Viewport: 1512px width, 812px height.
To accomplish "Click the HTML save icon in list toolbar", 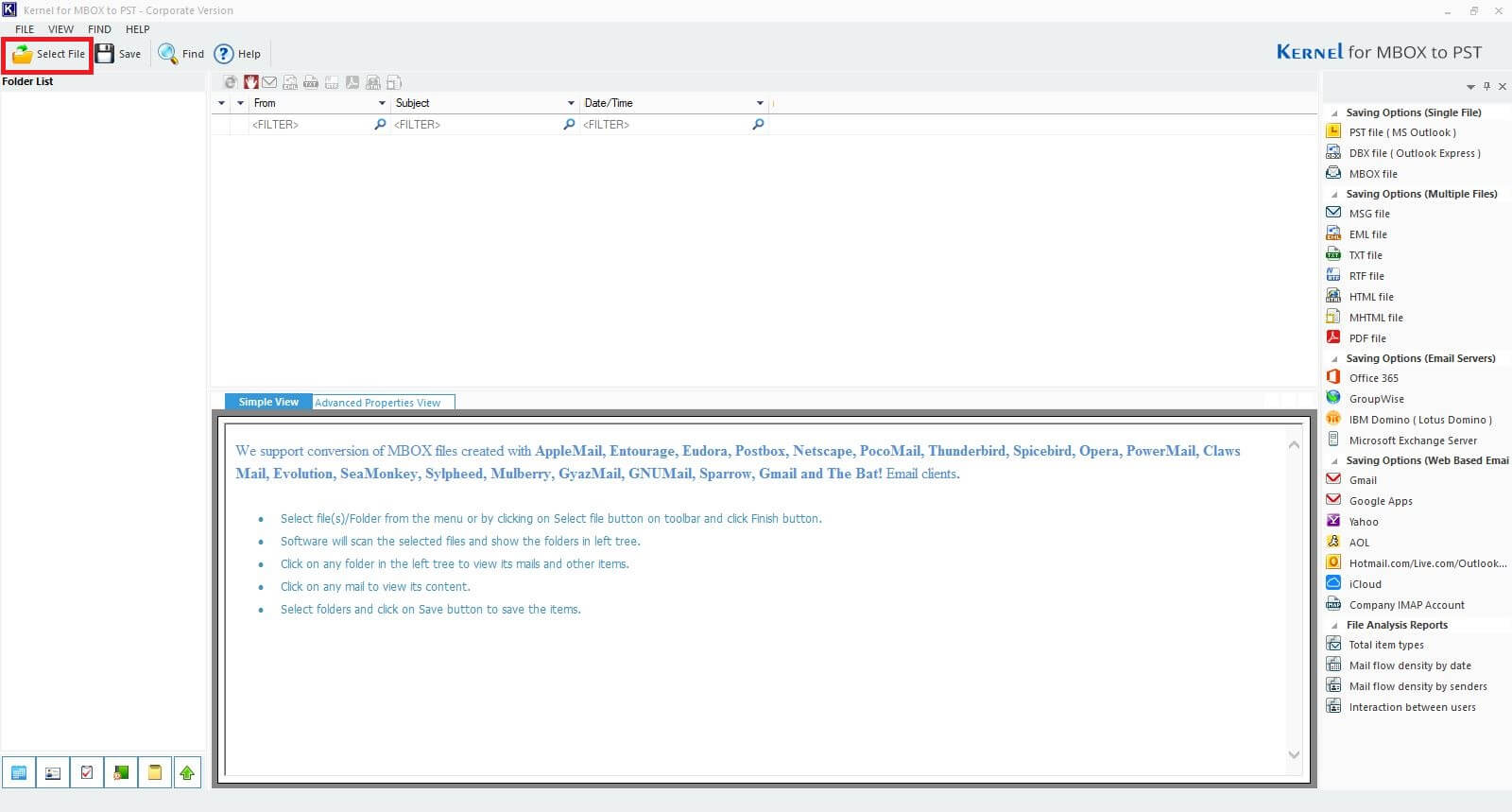I will click(373, 83).
